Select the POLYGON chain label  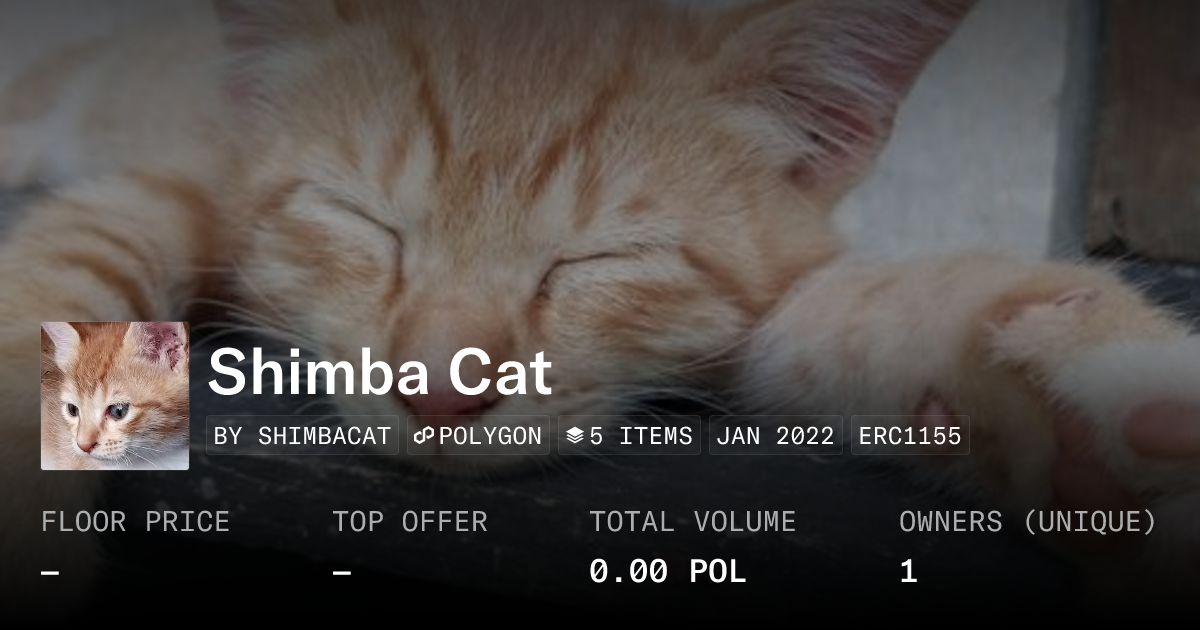[490, 436]
